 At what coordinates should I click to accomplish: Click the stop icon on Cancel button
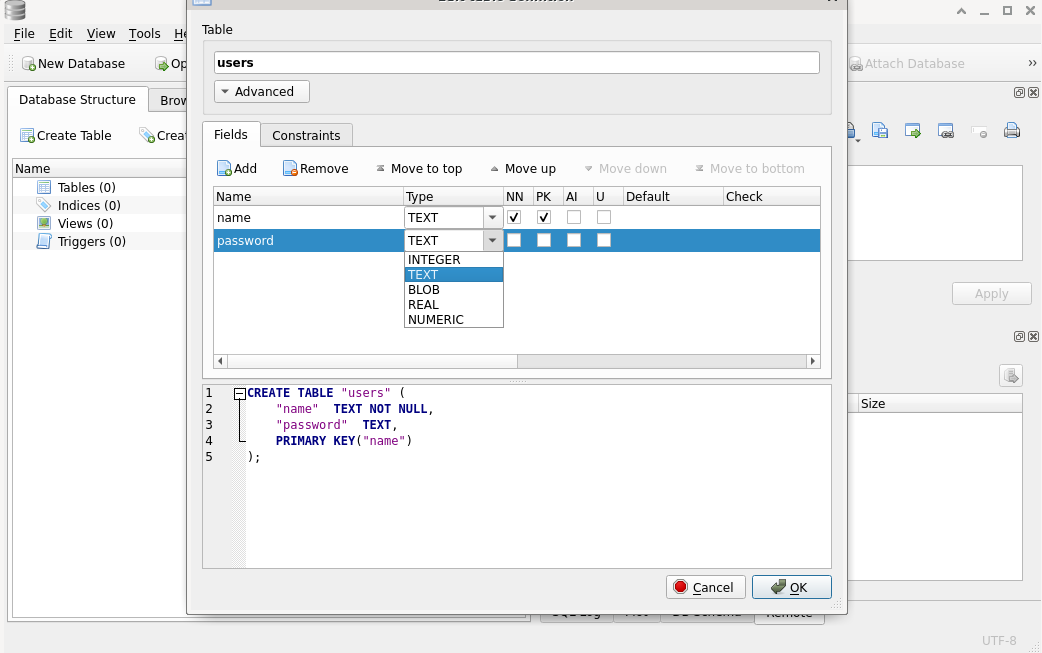tap(680, 587)
